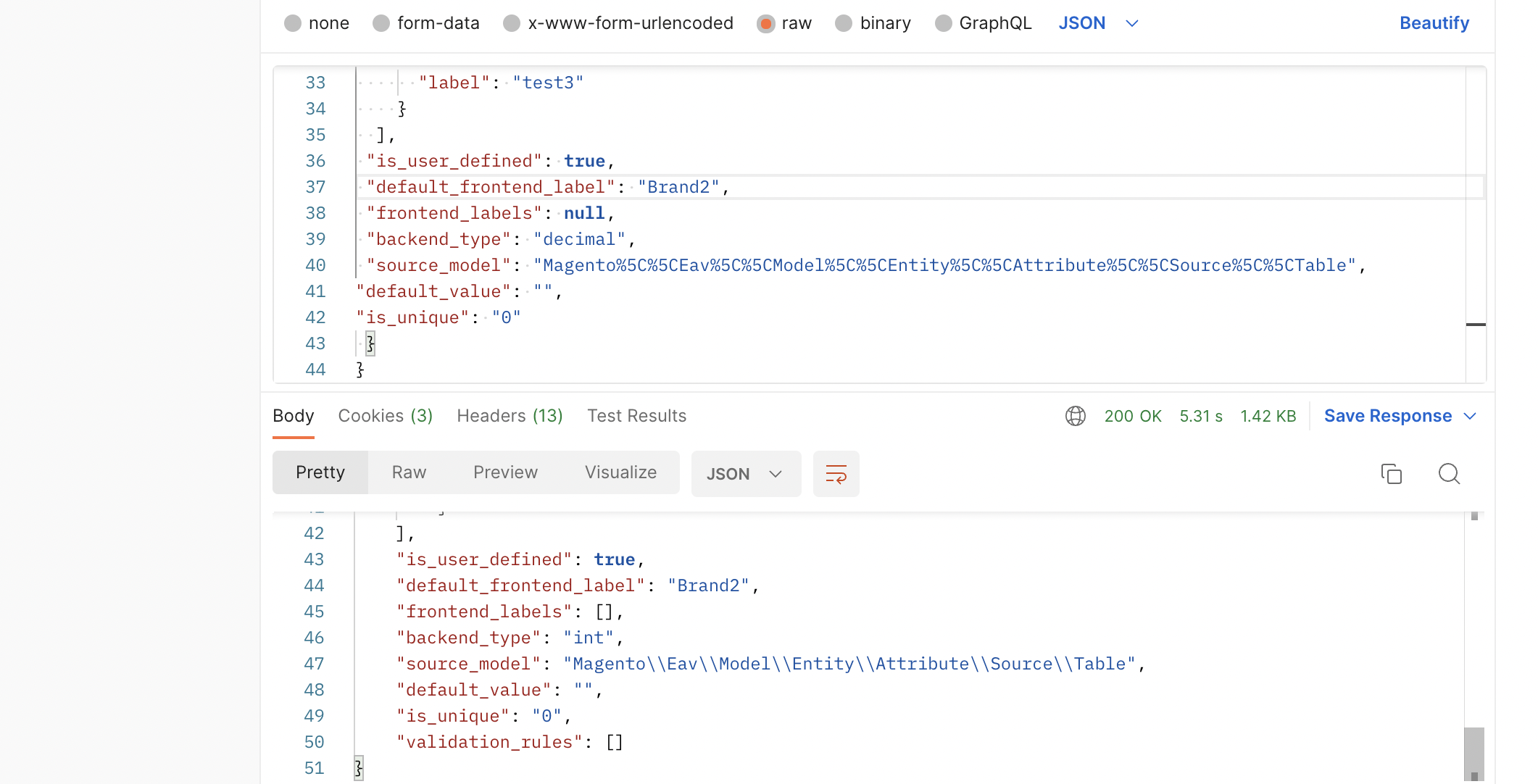The image size is (1538, 784).
Task: Click the closing brace on request line 34
Action: tap(402, 109)
